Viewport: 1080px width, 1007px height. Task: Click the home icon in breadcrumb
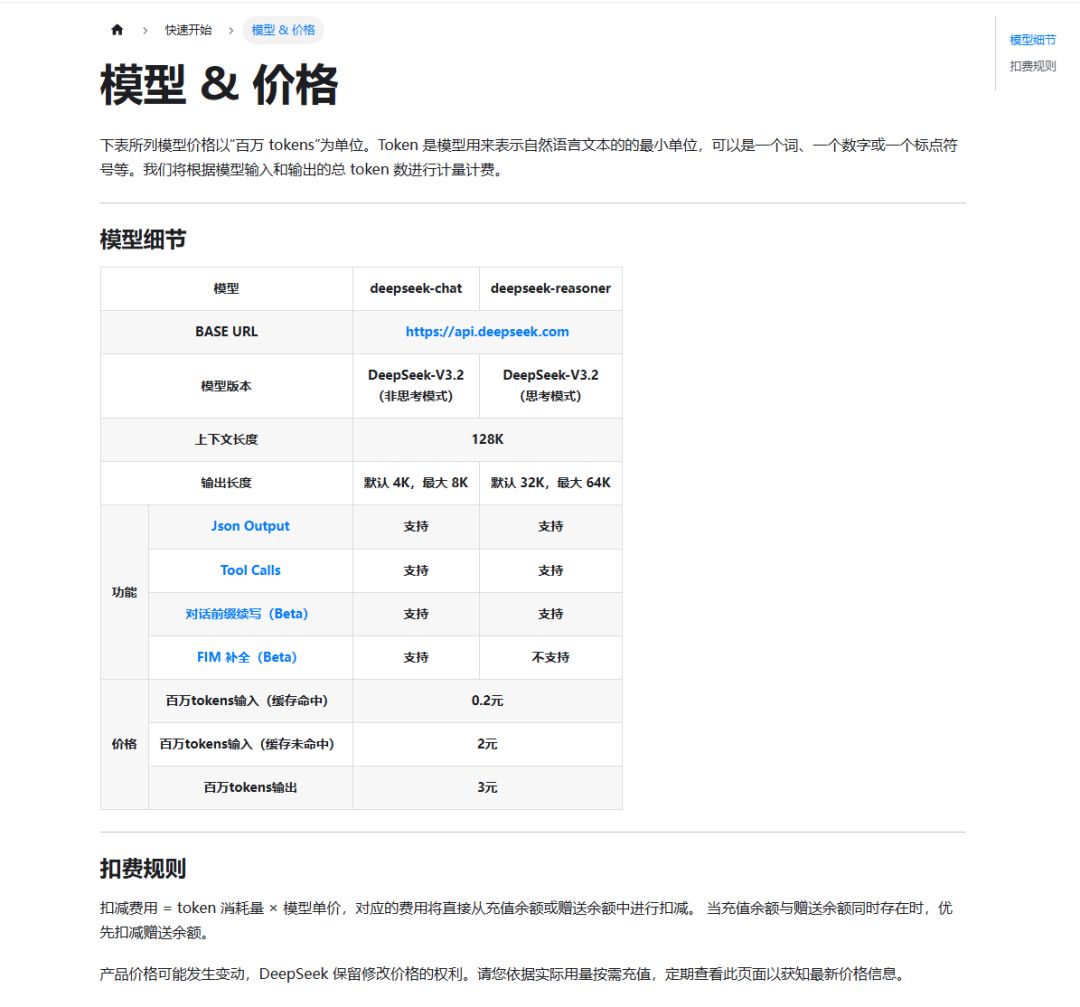coord(117,30)
